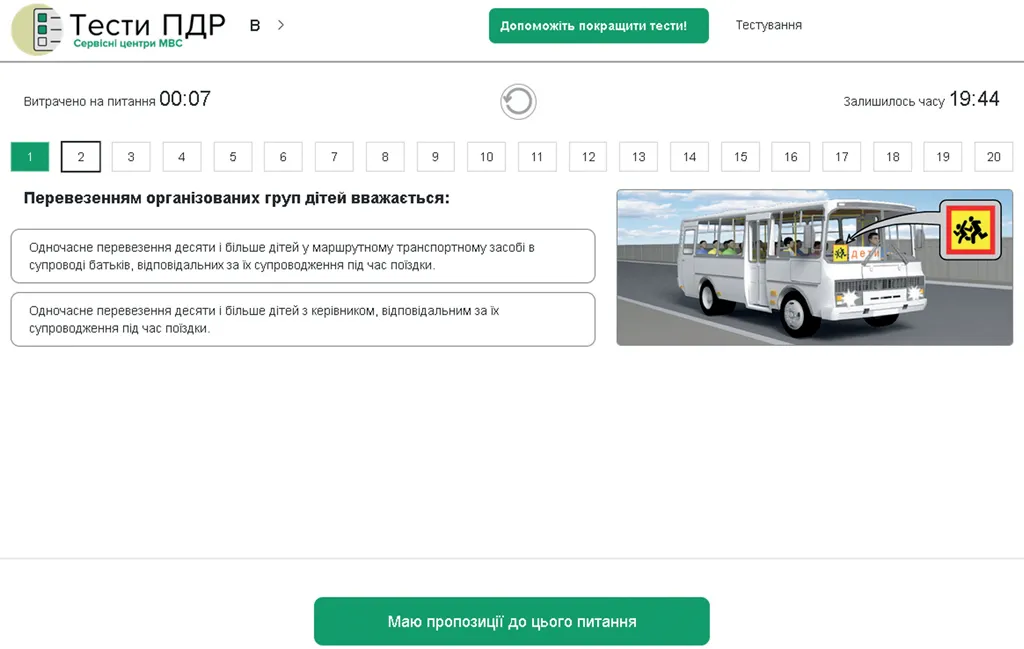This screenshot has height=649, width=1024.
Task: Switch to question 8
Action: click(385, 157)
